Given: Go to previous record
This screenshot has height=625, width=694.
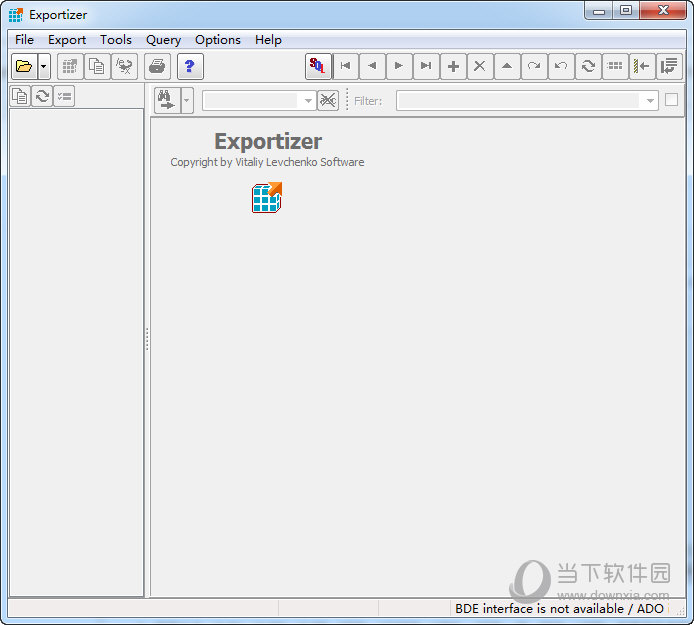Looking at the screenshot, I should point(373,66).
